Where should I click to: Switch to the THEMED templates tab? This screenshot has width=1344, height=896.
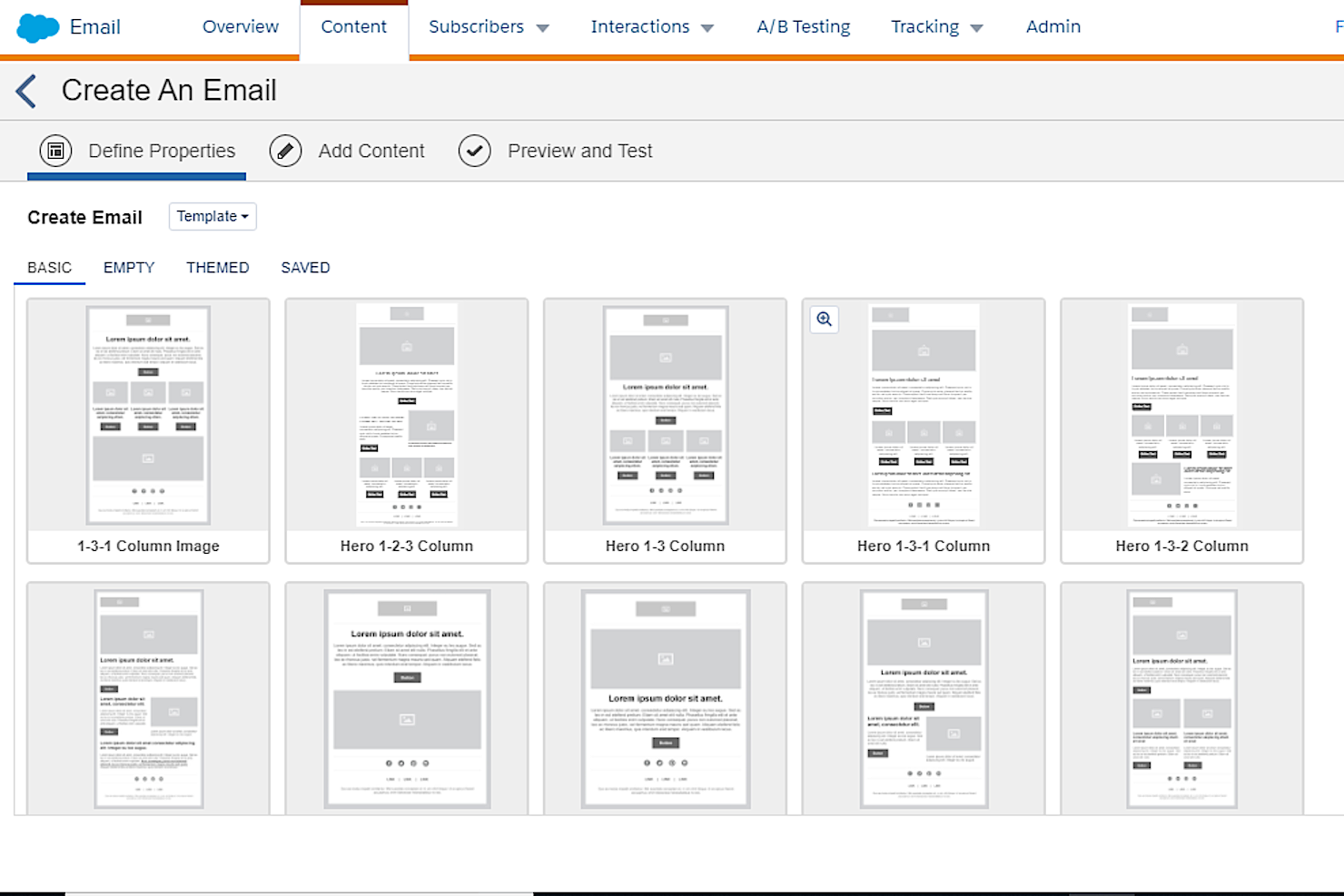coord(218,267)
